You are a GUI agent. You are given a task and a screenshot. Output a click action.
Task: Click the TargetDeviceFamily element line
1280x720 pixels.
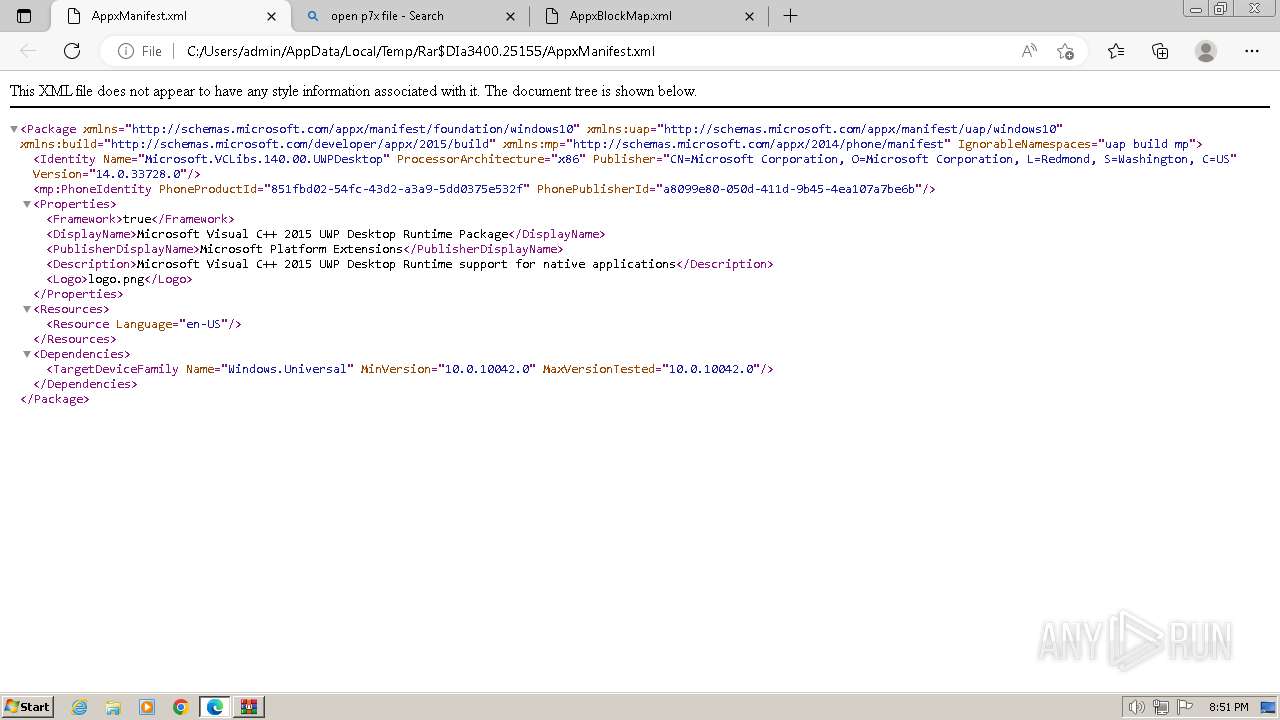(x=409, y=369)
